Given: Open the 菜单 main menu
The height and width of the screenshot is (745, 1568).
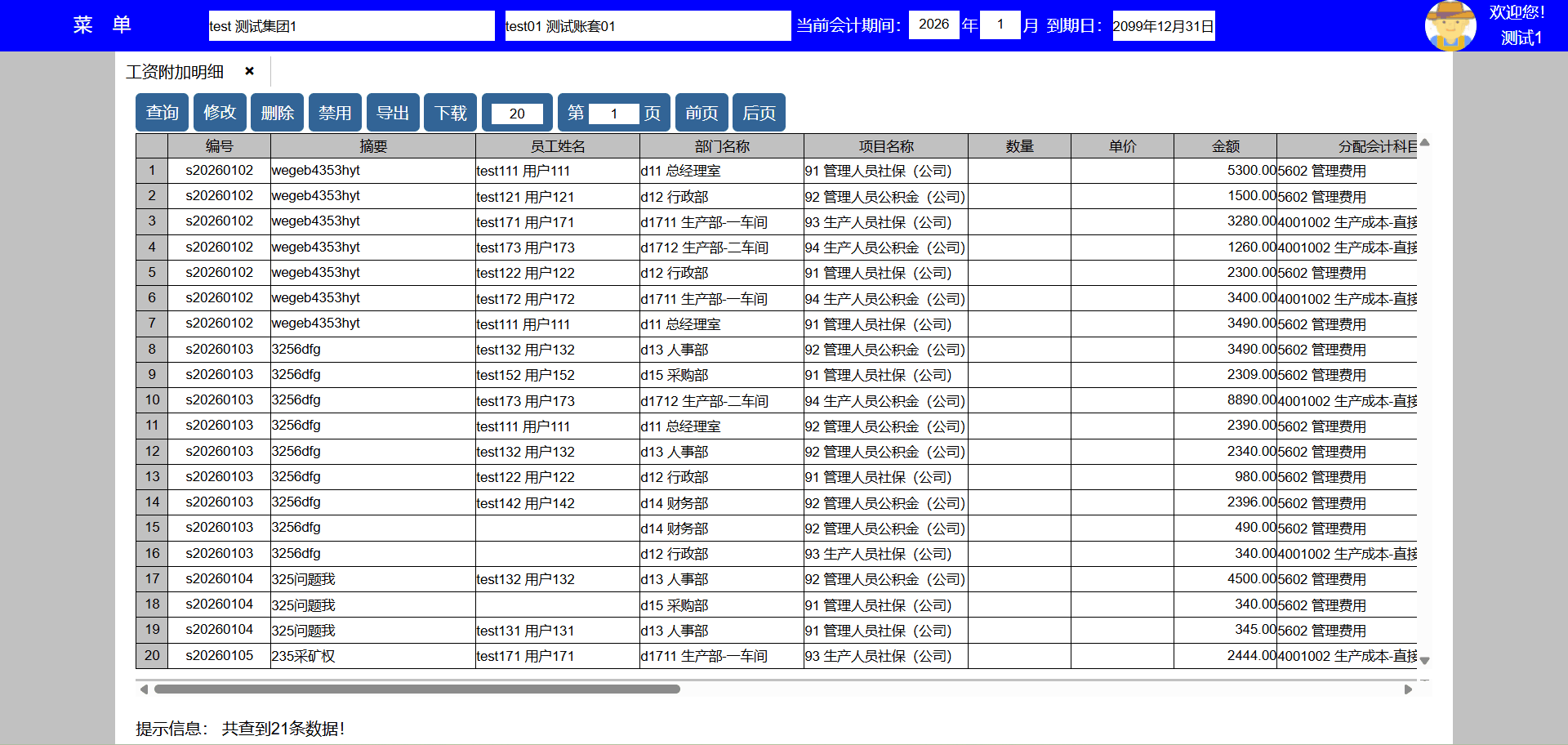Looking at the screenshot, I should pos(102,25).
